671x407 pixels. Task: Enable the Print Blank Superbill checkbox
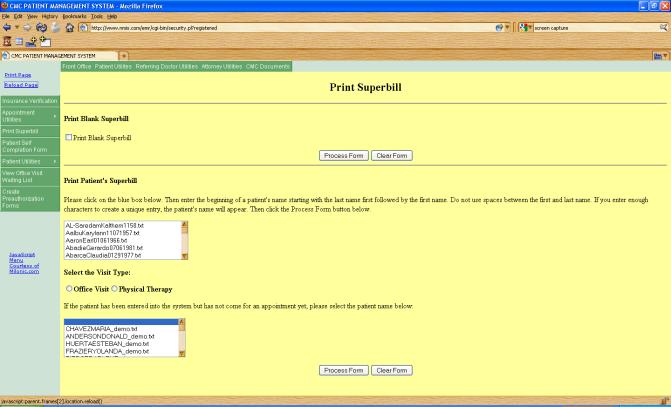pyautogui.click(x=68, y=137)
